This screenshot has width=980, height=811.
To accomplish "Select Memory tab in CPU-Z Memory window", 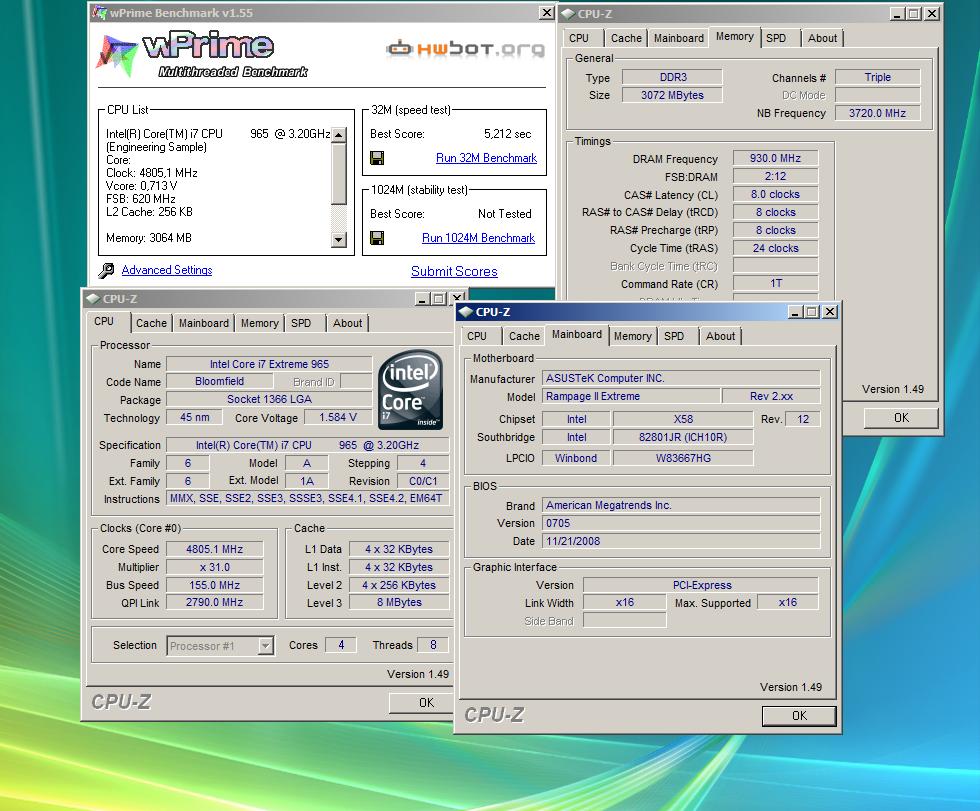I will tap(734, 37).
